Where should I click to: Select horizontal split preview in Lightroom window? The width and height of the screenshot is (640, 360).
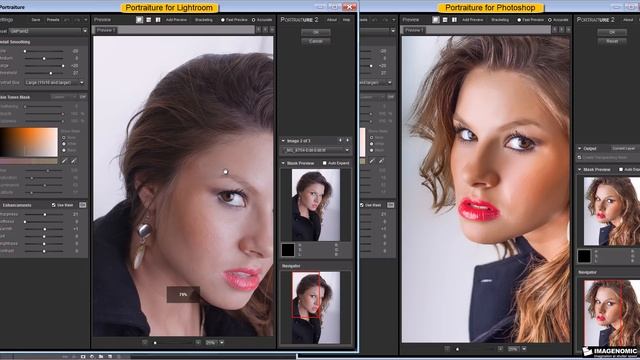coord(149,20)
